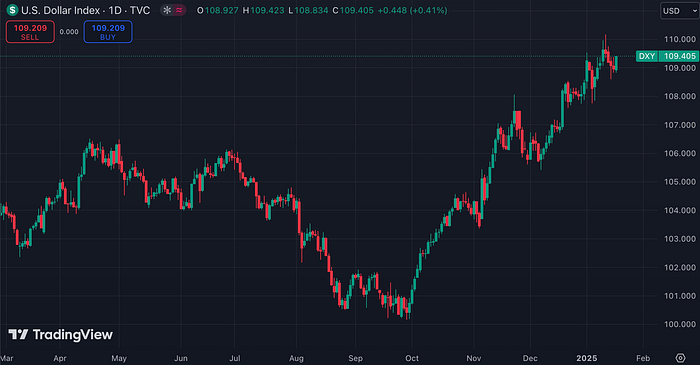
Task: Click the 106.000 price axis label
Action: tap(679, 153)
